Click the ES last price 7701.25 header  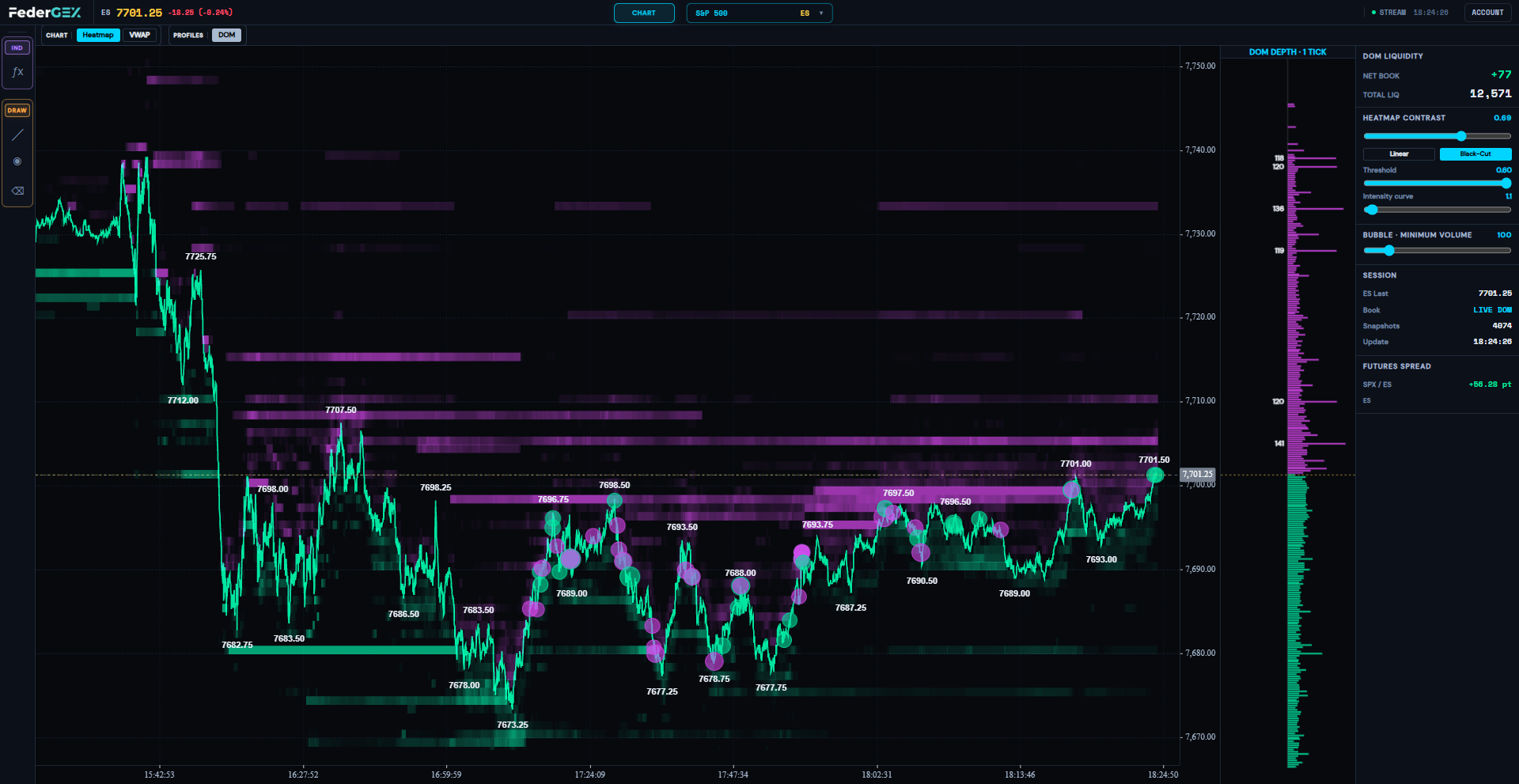pyautogui.click(x=139, y=13)
